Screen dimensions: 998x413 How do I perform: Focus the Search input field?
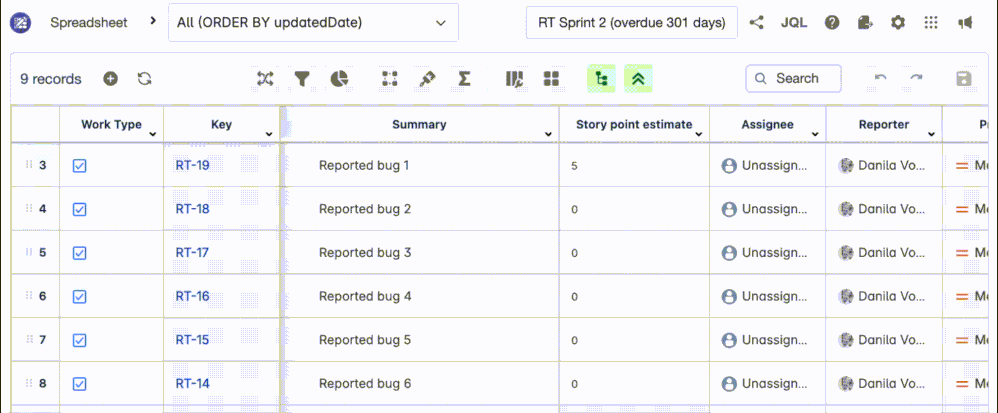pyautogui.click(x=793, y=79)
